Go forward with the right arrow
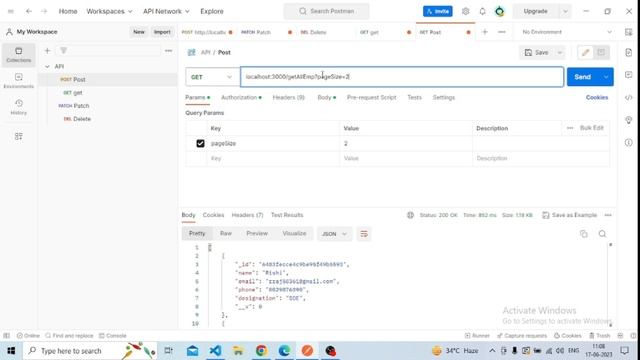This screenshot has width=640, height=360. tap(44, 11)
